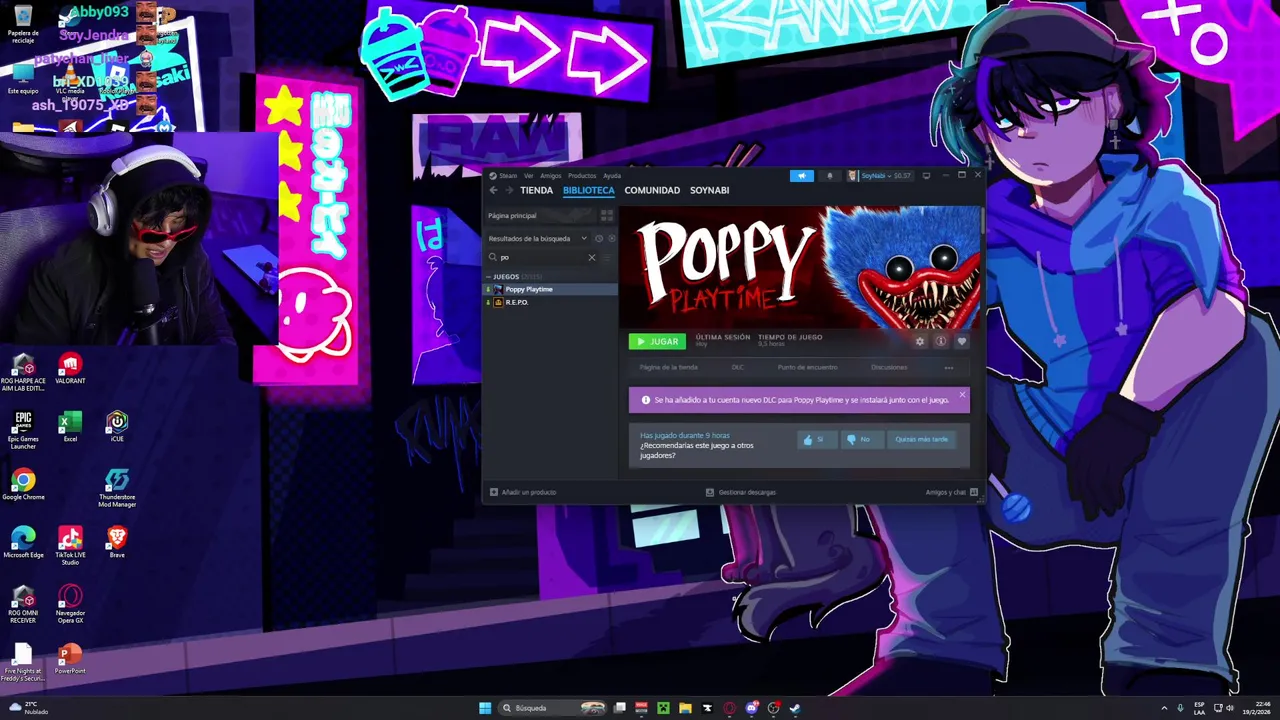This screenshot has height=720, width=1280.
Task: Click the Poppy Playtime hero banner
Action: pyautogui.click(x=800, y=267)
